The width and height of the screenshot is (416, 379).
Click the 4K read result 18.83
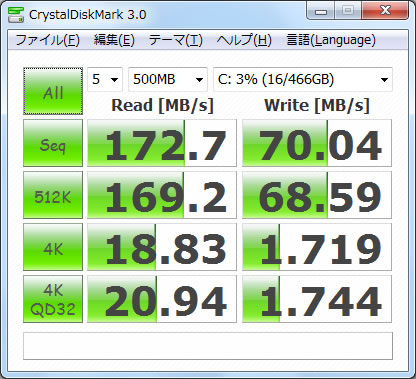click(162, 247)
